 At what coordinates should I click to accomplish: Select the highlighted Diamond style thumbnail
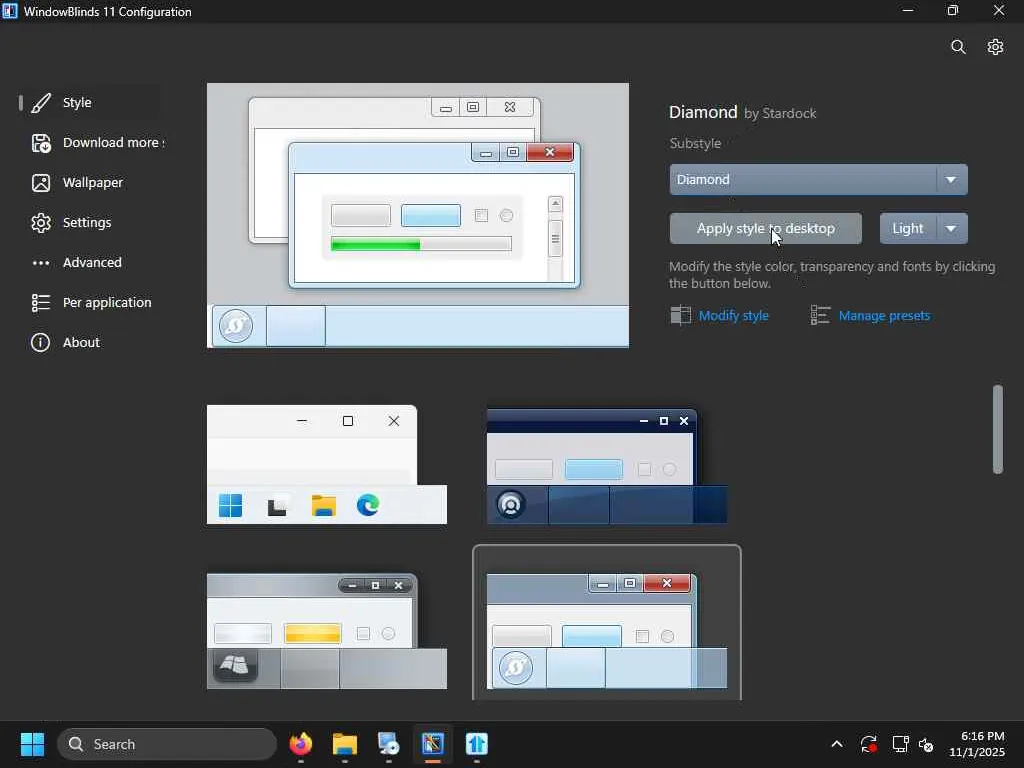point(607,623)
